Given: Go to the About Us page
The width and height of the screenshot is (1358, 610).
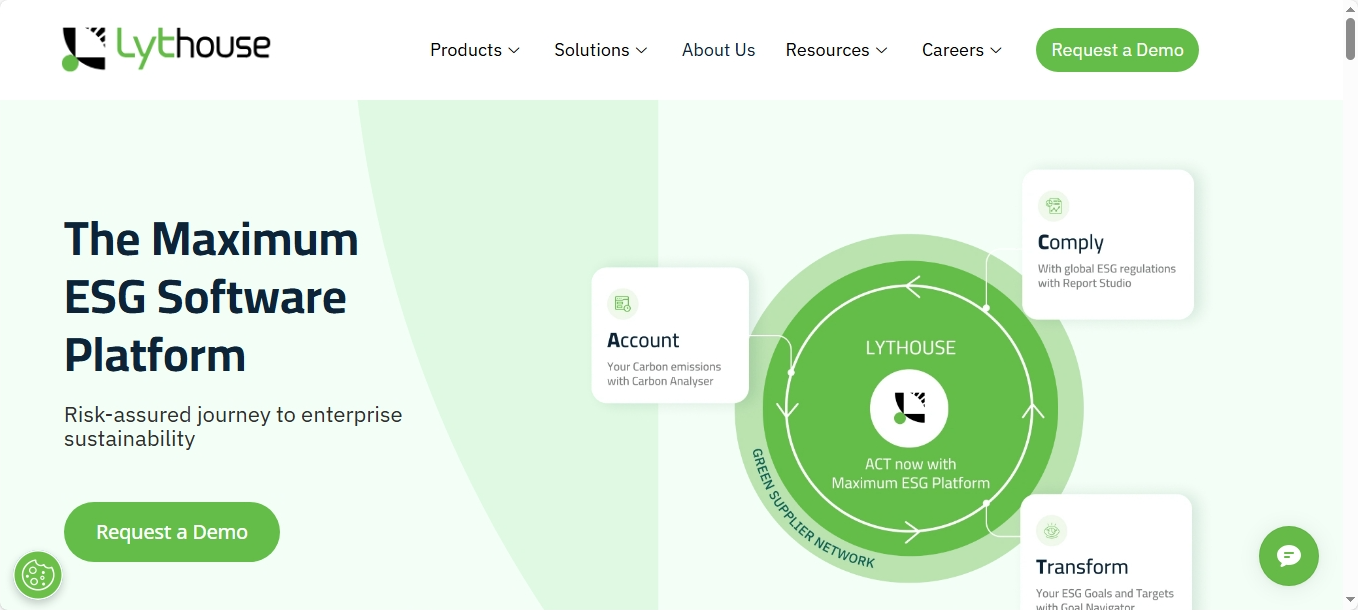Looking at the screenshot, I should (x=718, y=50).
